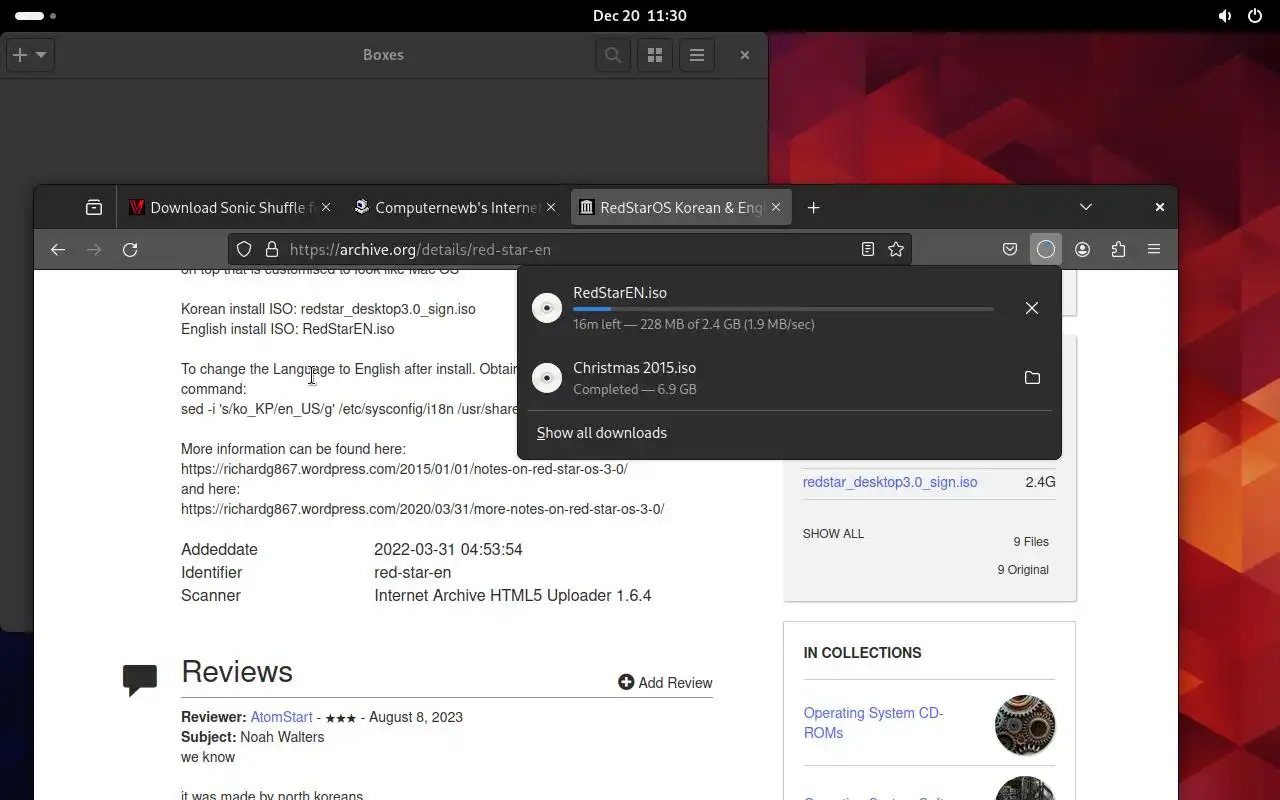Open system volume indicator

tap(1225, 16)
